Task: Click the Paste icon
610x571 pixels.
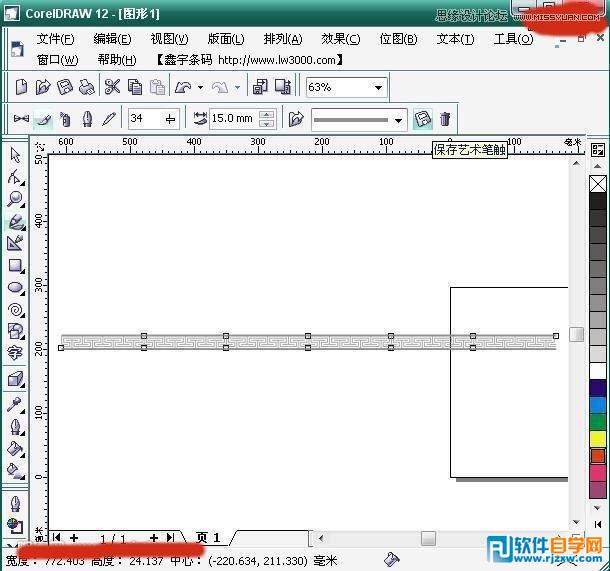Action: pyautogui.click(x=157, y=86)
